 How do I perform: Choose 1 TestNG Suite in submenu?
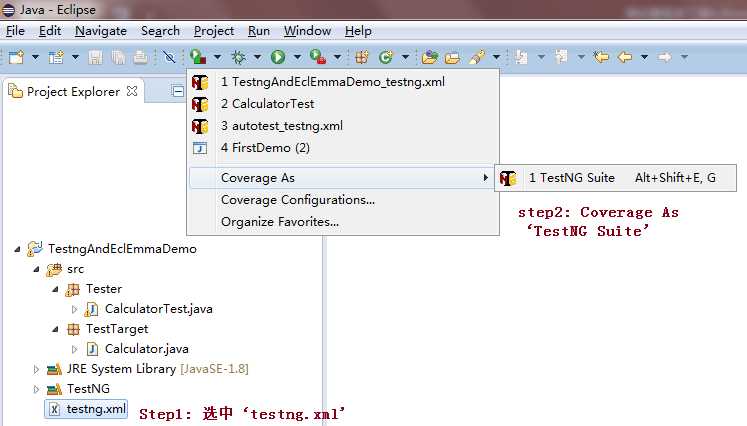point(615,178)
